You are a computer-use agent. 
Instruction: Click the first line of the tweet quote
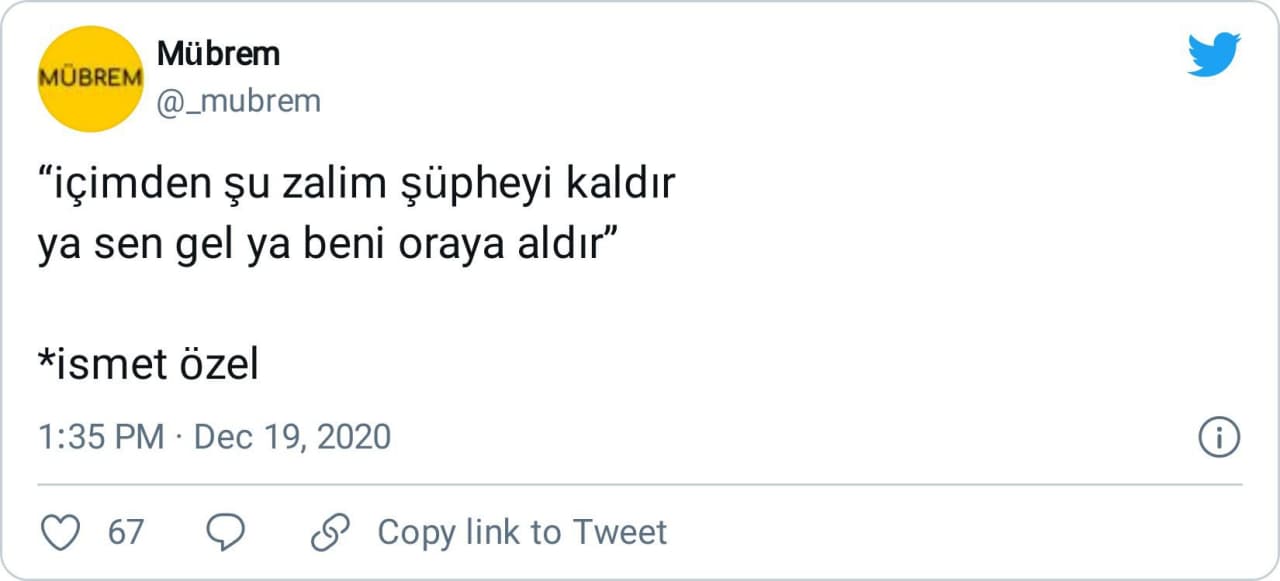pos(357,187)
